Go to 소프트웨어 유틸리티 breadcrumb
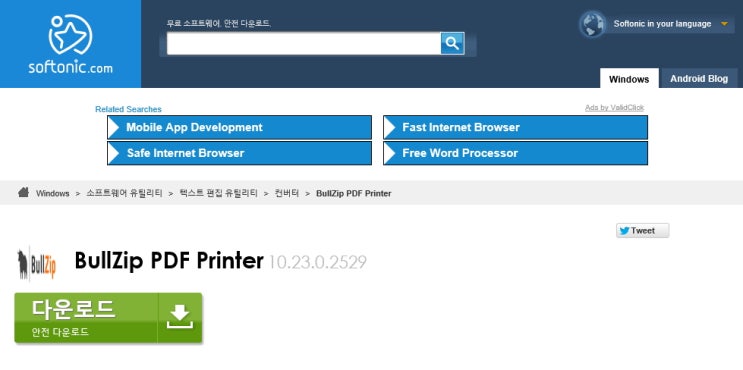The width and height of the screenshot is (743, 370). click(124, 193)
